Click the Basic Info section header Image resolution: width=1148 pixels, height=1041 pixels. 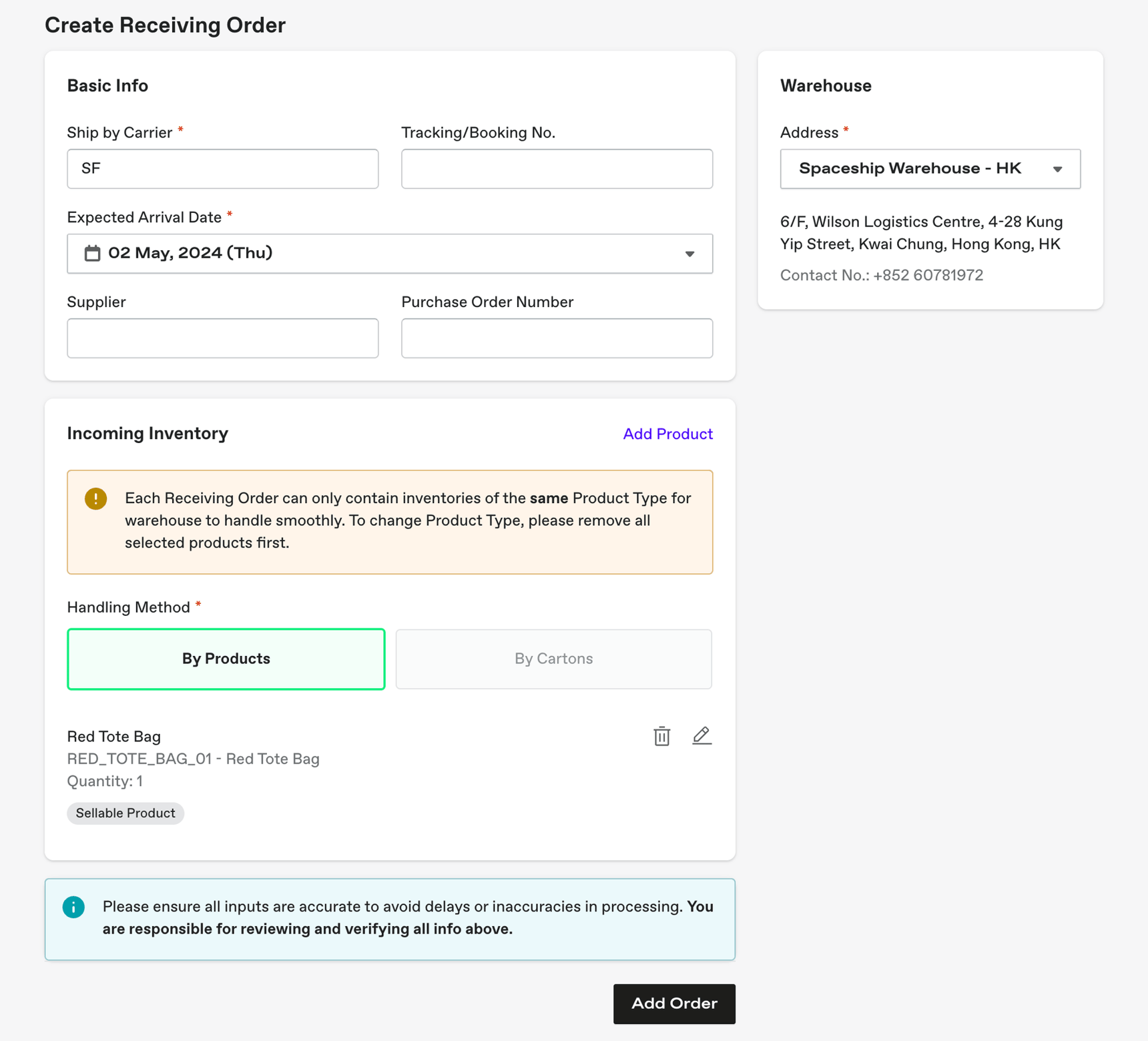pos(107,85)
